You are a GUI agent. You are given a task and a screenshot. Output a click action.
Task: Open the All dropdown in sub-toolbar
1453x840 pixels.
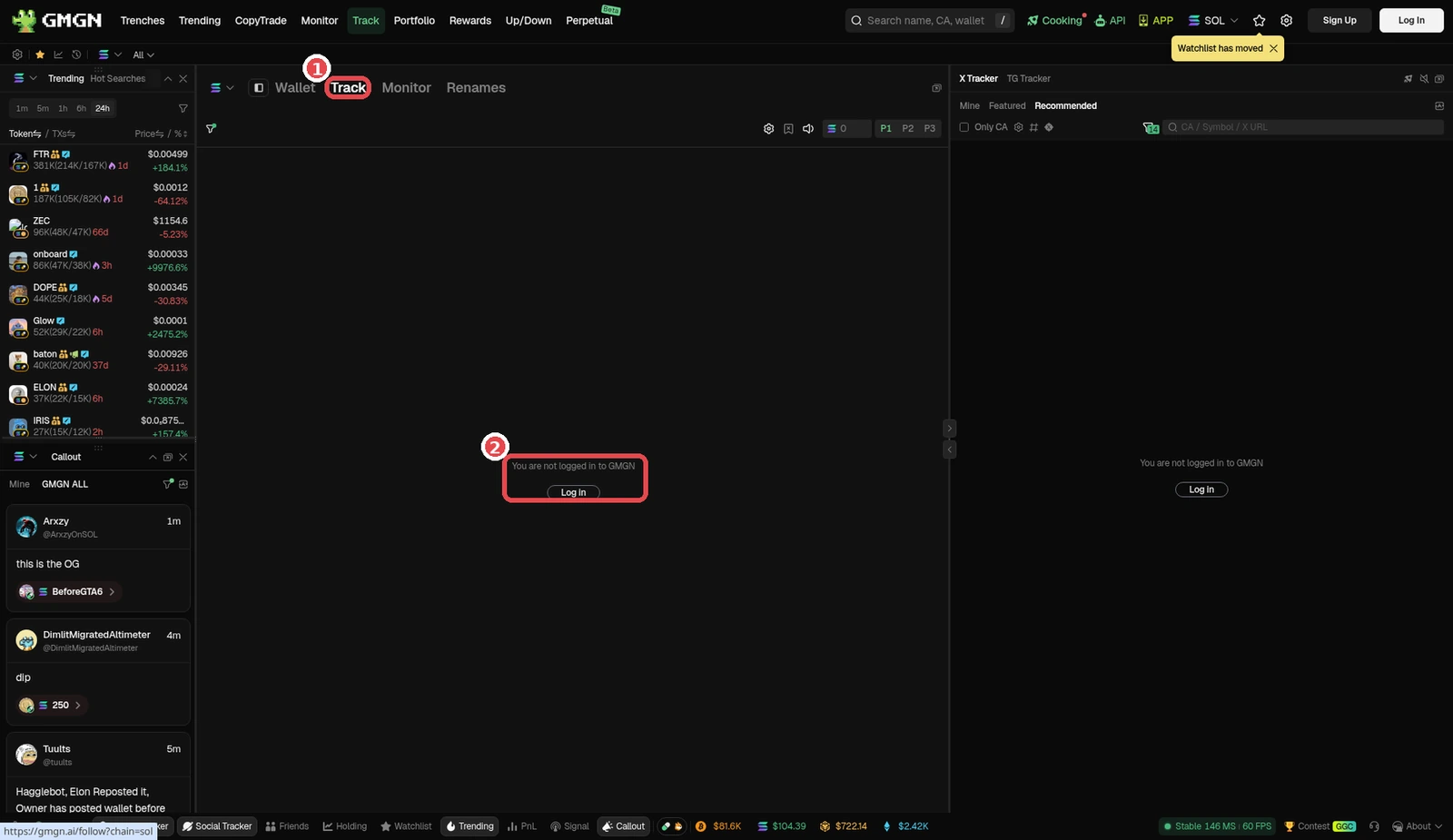coord(143,54)
